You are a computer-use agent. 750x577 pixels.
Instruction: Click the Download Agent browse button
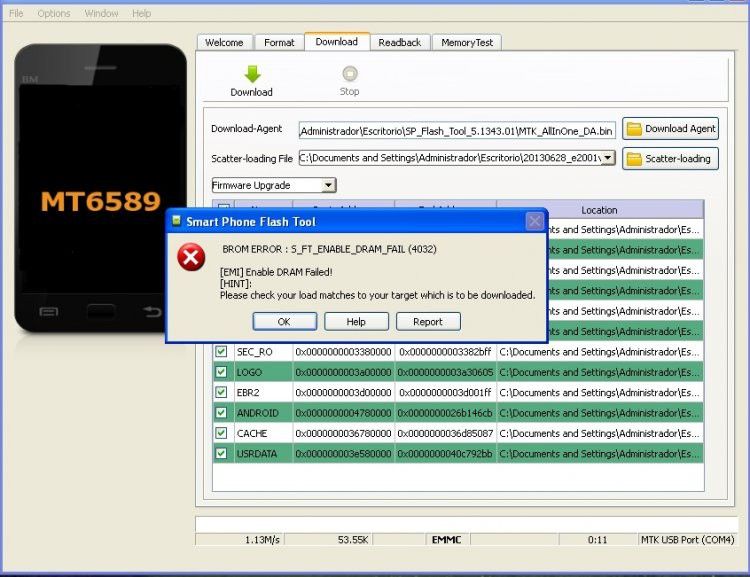(x=670, y=129)
